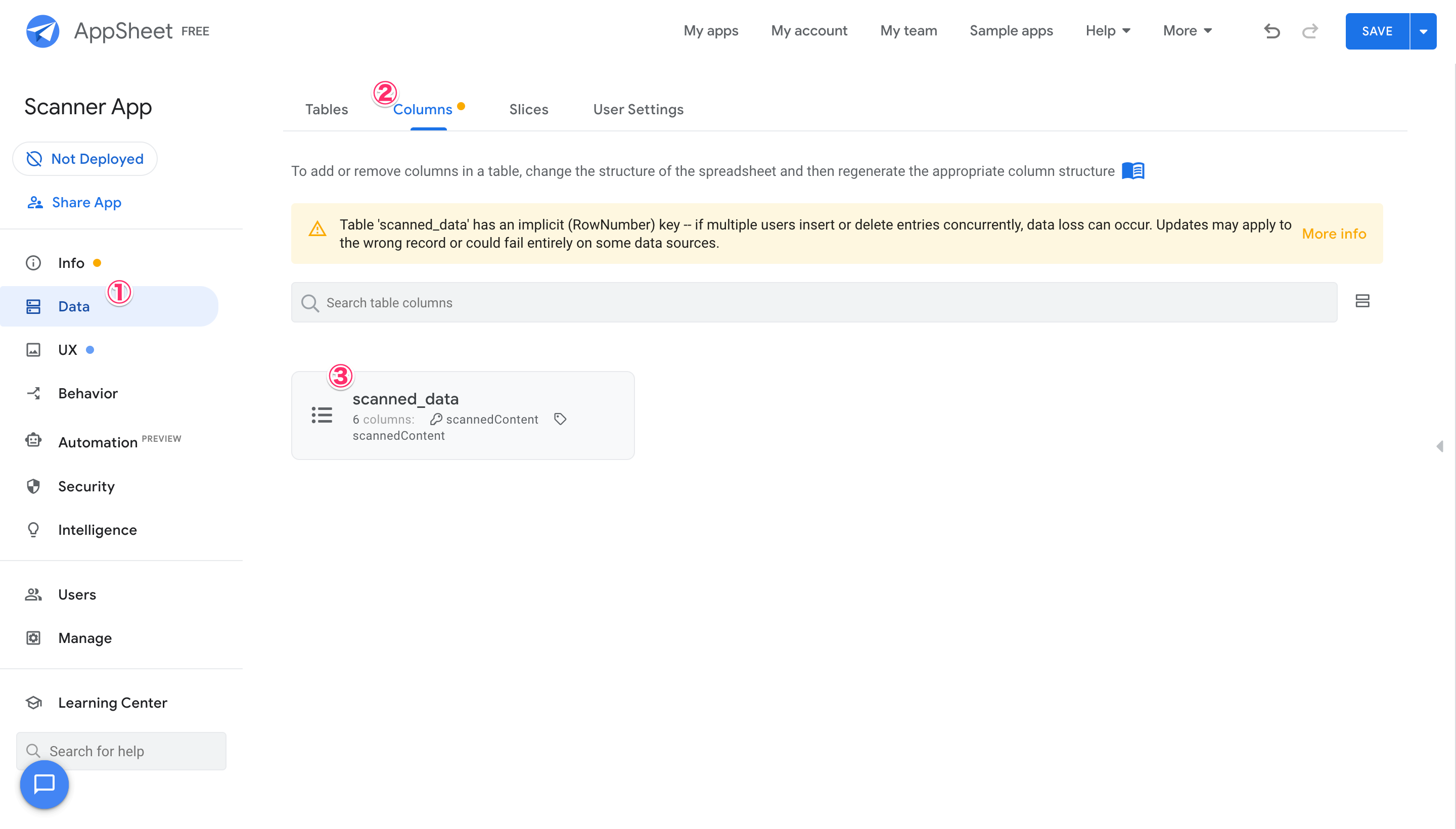The width and height of the screenshot is (1456, 829).
Task: Click the AppSheet paper plane logo
Action: click(x=42, y=31)
